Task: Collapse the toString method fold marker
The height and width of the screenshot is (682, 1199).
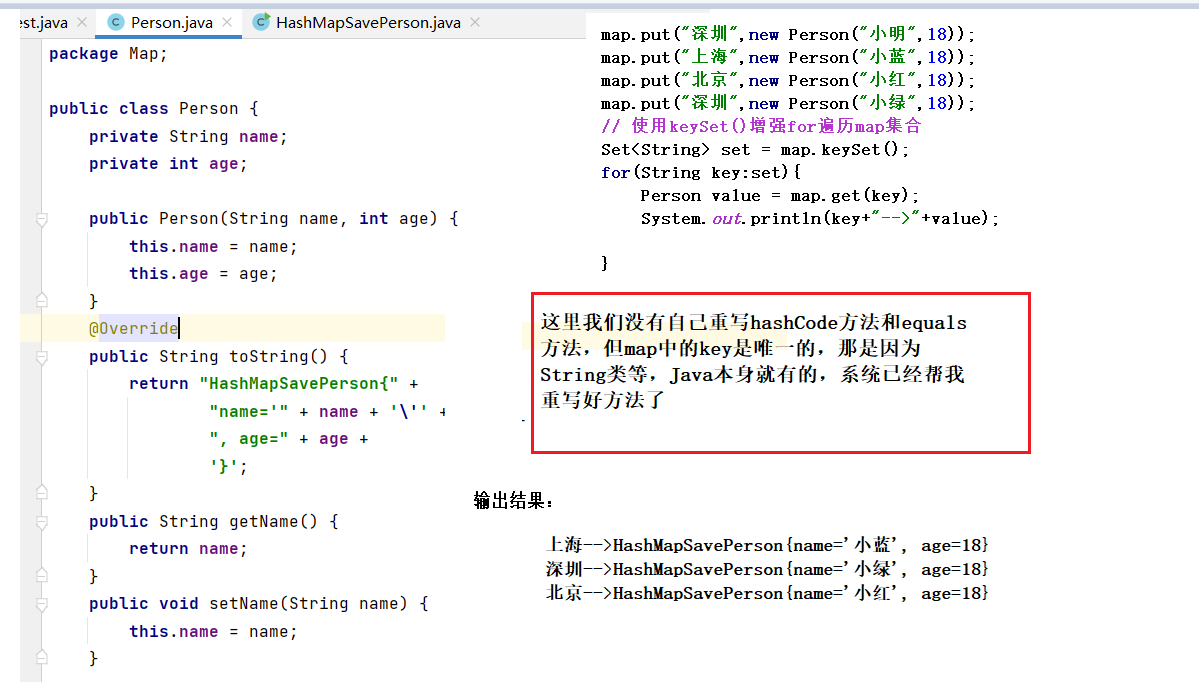Action: click(x=42, y=357)
